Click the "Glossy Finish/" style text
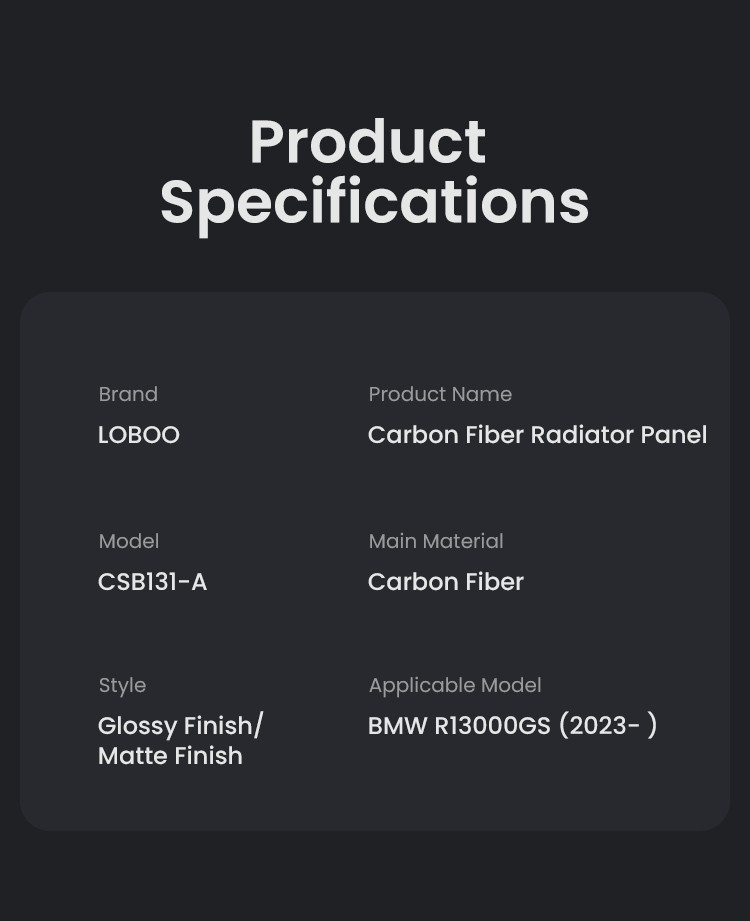Viewport: 750px width, 921px height. pyautogui.click(x=181, y=726)
